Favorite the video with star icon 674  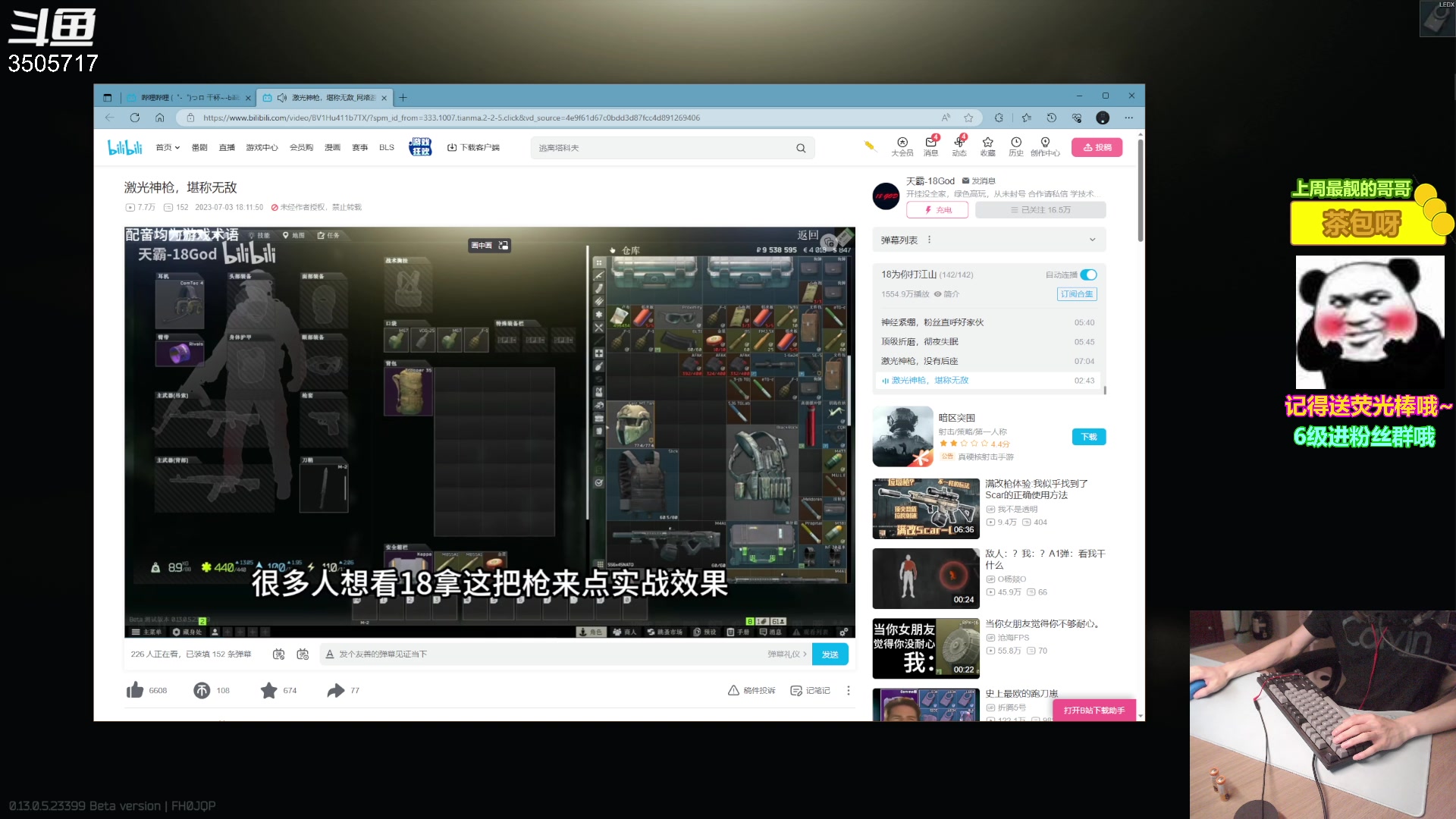(x=268, y=690)
